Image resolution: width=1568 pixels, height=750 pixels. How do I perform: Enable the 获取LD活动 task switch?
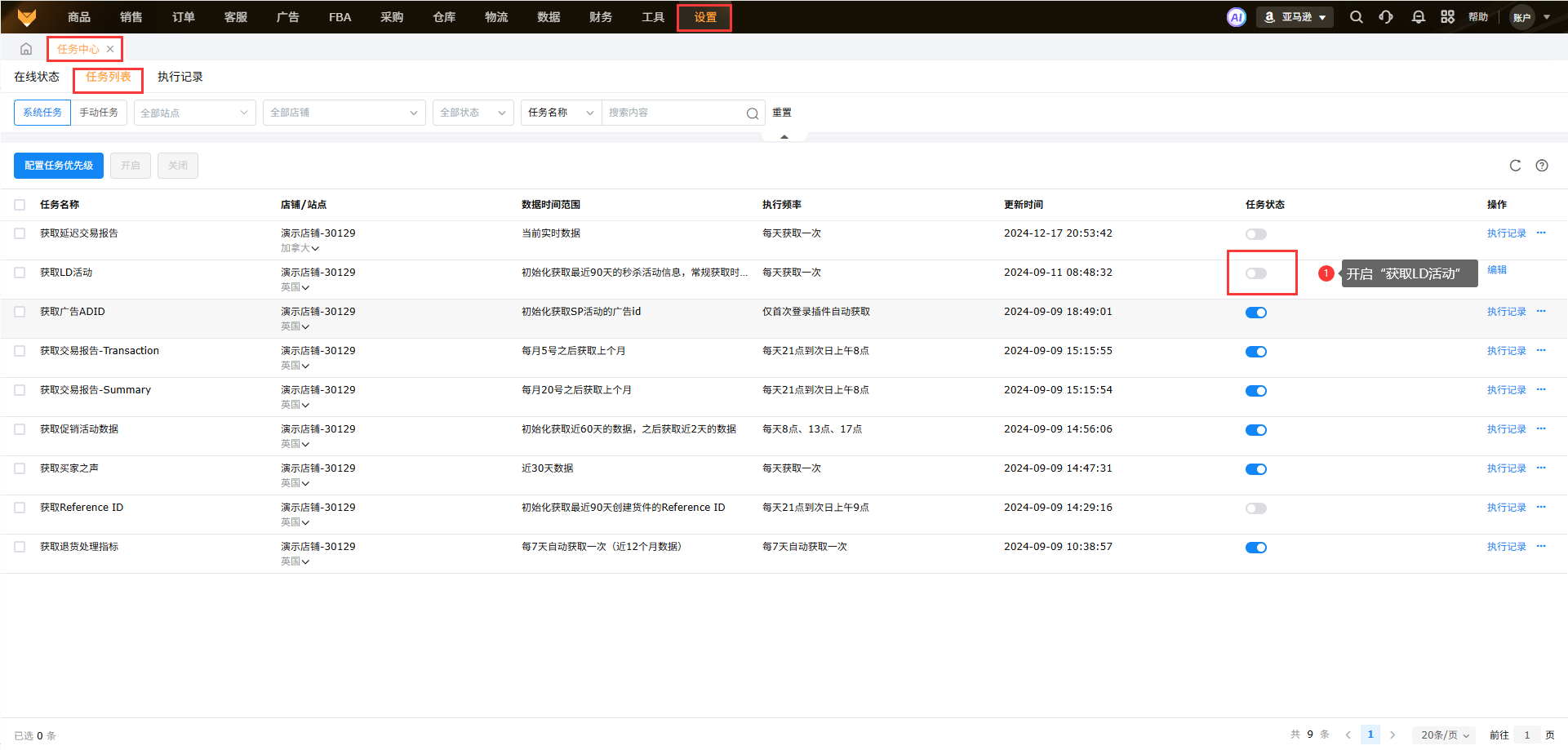[1255, 273]
